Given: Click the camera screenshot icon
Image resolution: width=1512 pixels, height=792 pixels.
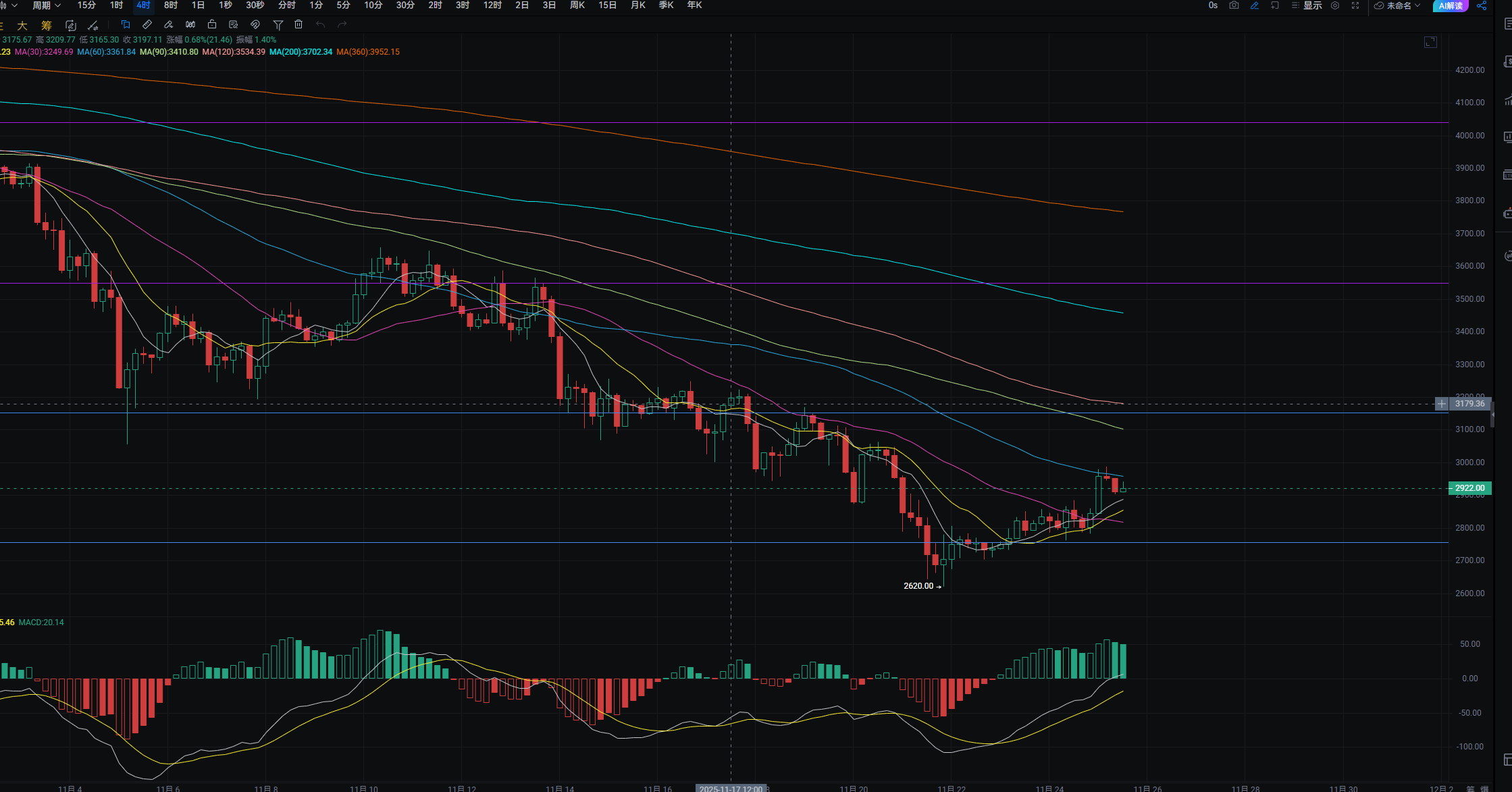Looking at the screenshot, I should click(x=1234, y=5).
